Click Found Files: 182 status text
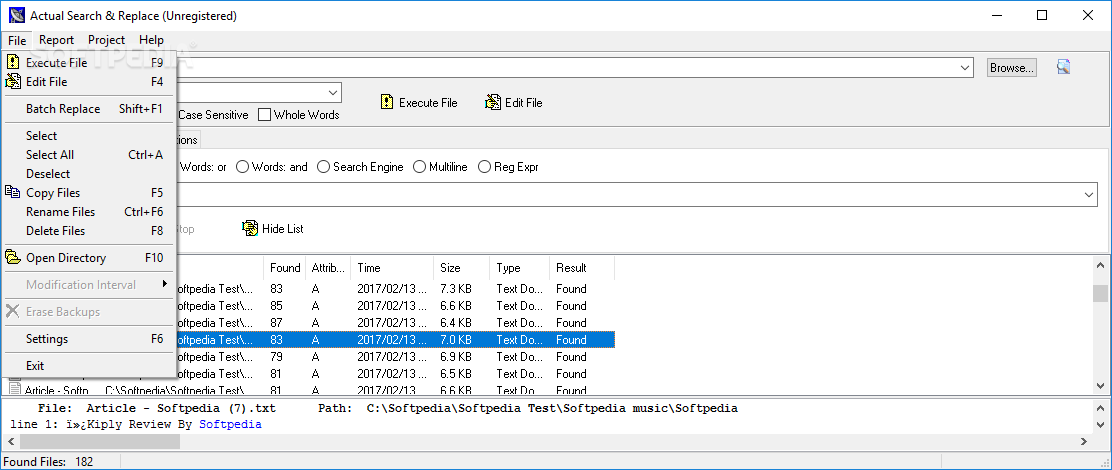 (x=48, y=461)
